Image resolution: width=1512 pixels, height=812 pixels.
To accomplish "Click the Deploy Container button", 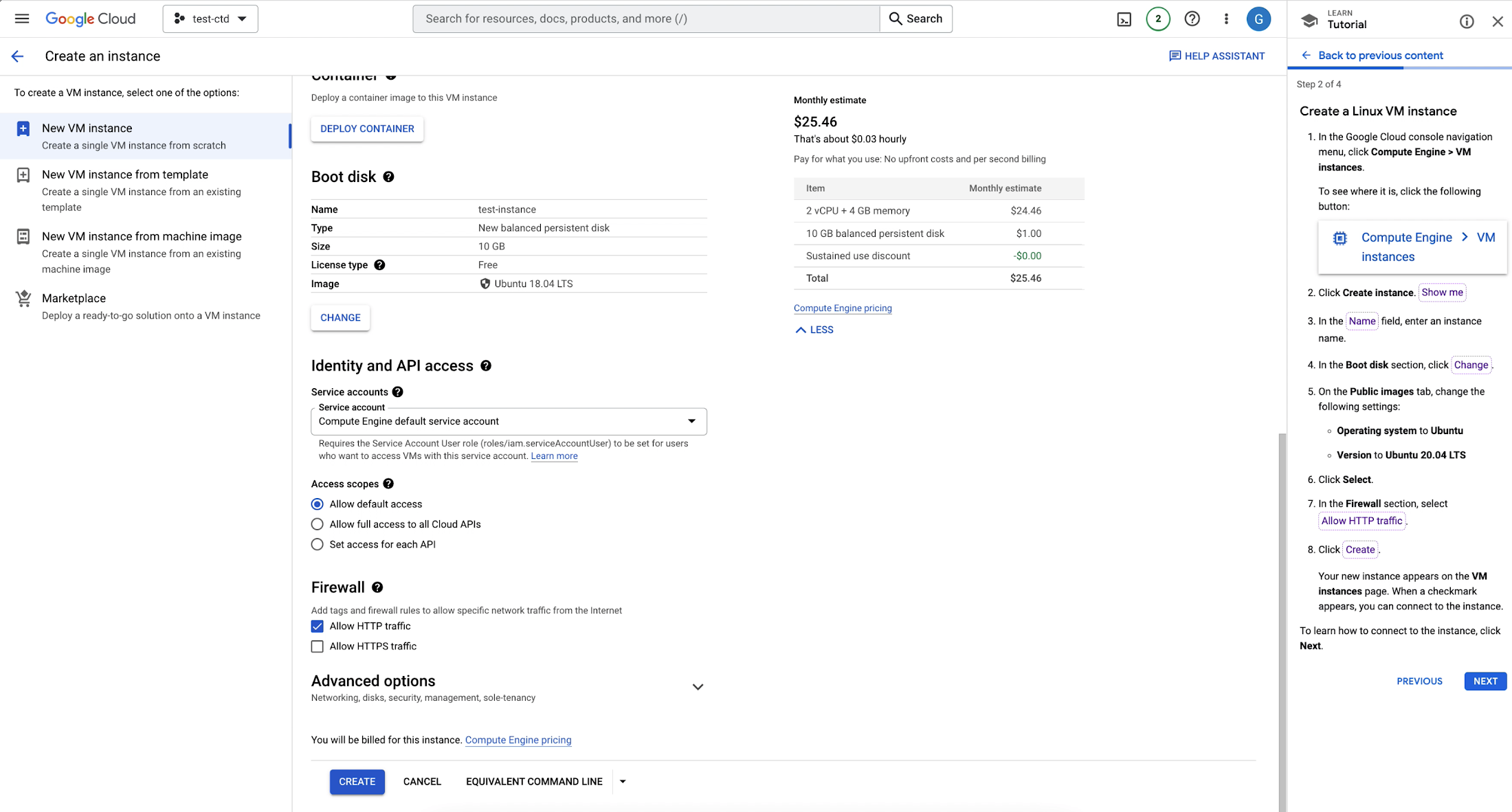I will coord(367,129).
